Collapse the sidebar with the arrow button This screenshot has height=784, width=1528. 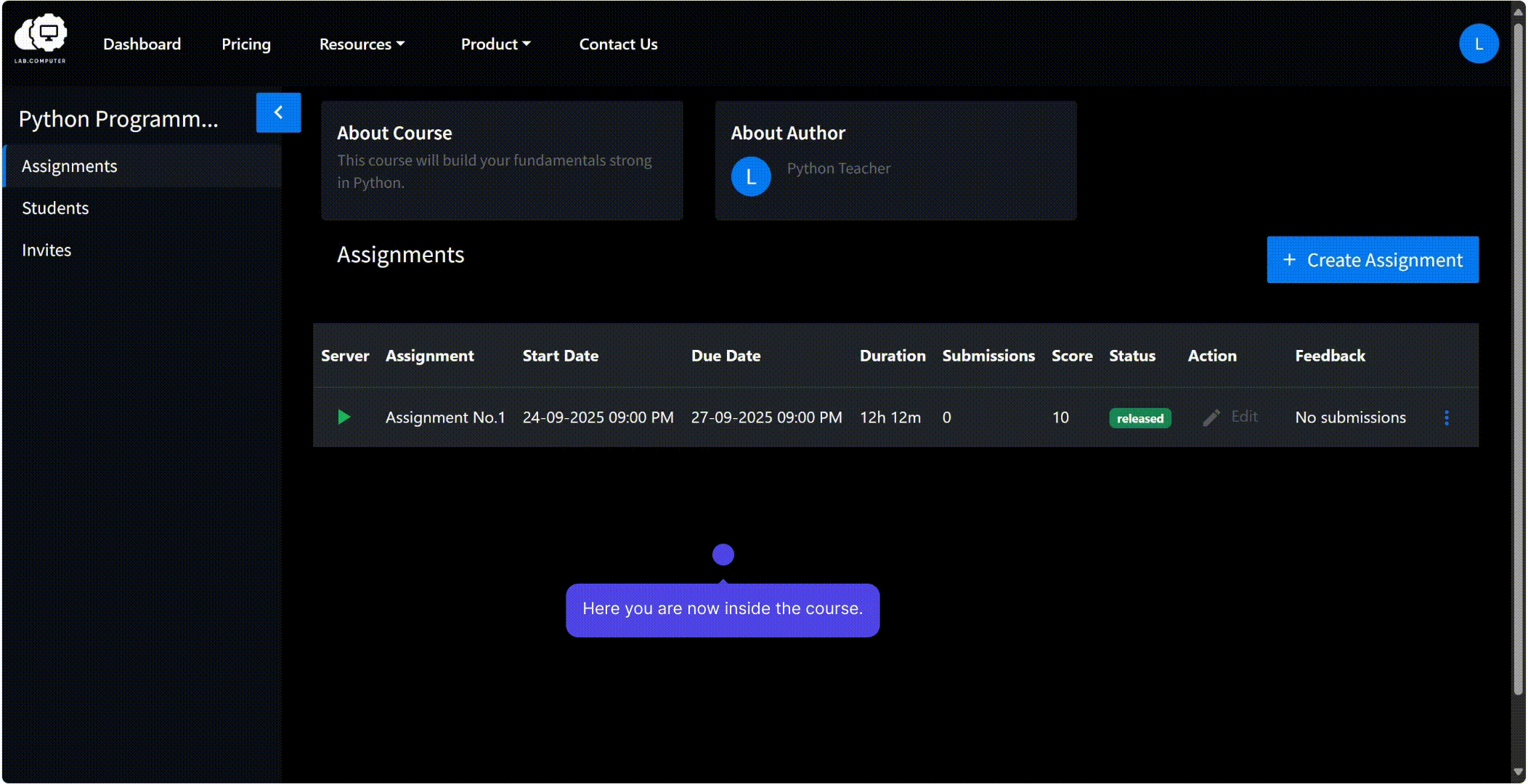[278, 113]
